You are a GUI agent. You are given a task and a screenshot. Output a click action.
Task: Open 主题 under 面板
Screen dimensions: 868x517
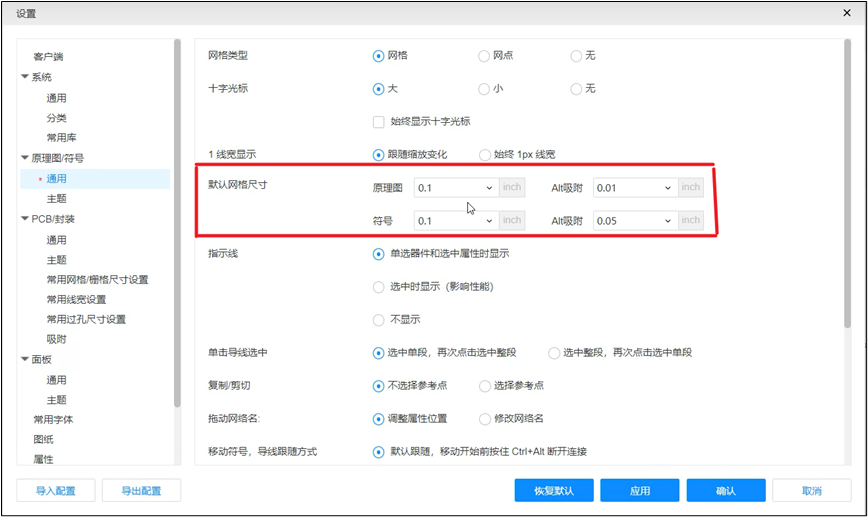tap(56, 400)
